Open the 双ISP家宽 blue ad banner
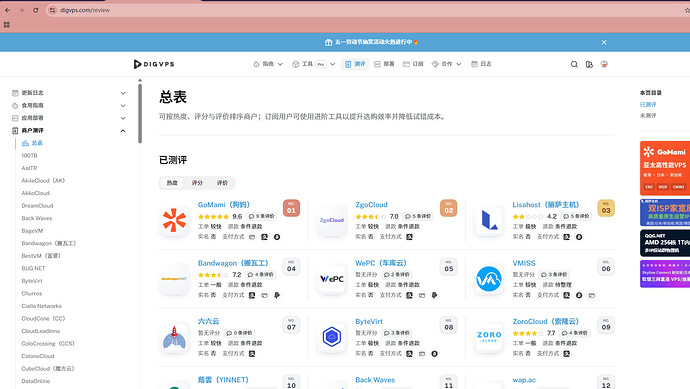690x389 pixels. [x=665, y=213]
